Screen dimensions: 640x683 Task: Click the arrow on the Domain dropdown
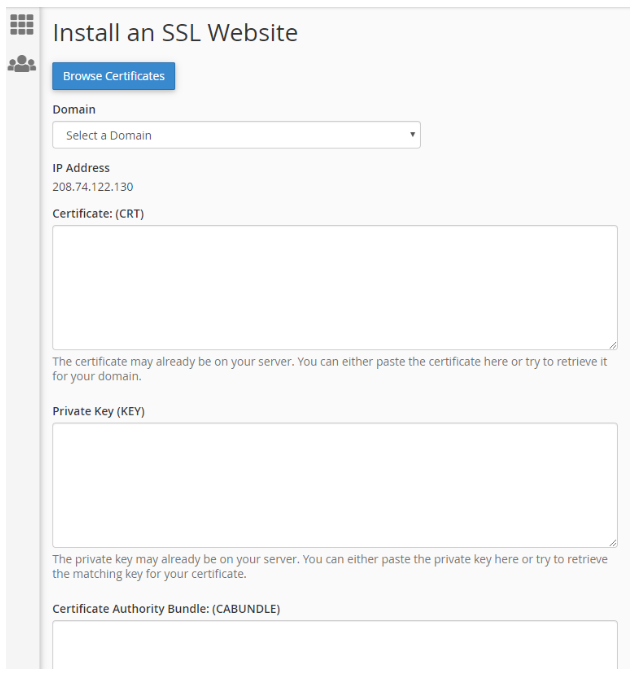pyautogui.click(x=412, y=134)
